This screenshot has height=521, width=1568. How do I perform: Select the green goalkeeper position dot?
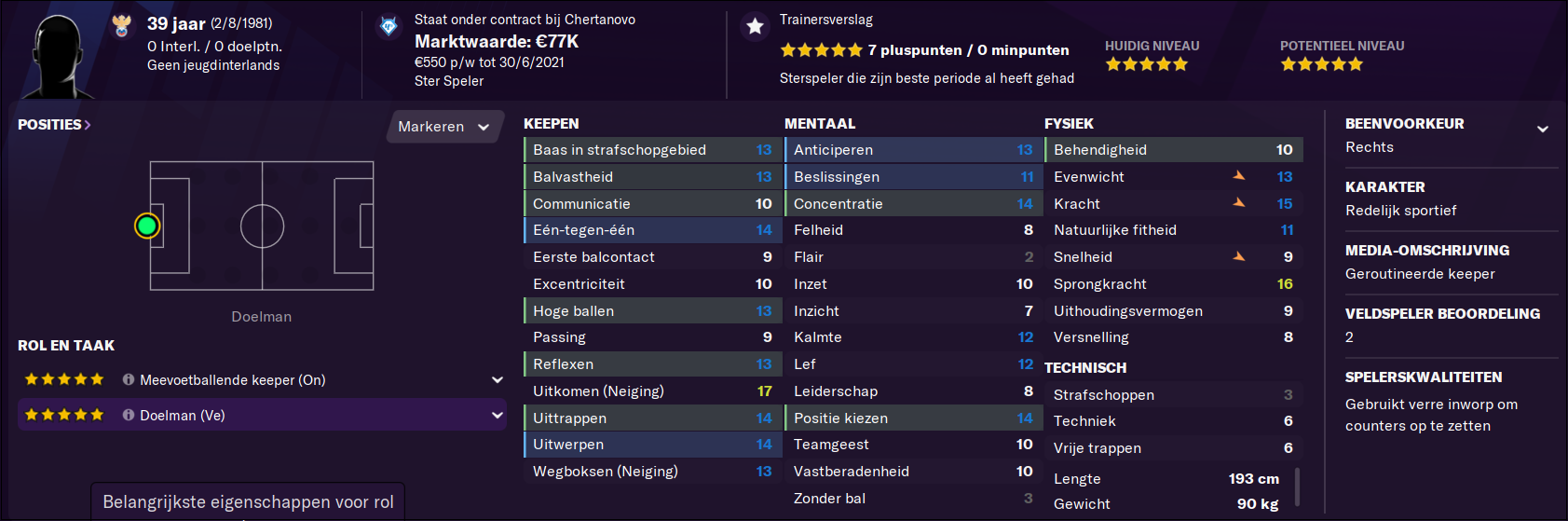(147, 226)
